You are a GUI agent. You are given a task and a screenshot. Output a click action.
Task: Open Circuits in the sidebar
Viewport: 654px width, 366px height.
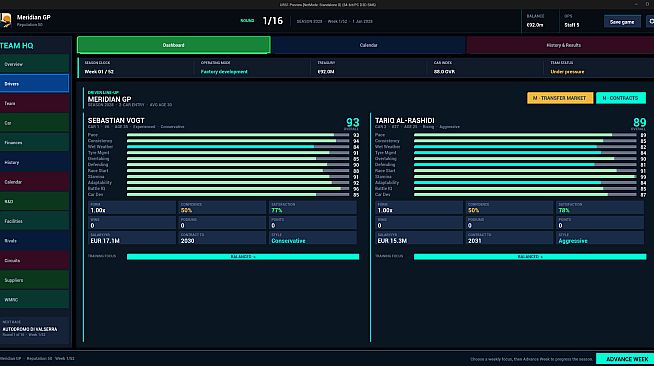[x=35, y=261]
